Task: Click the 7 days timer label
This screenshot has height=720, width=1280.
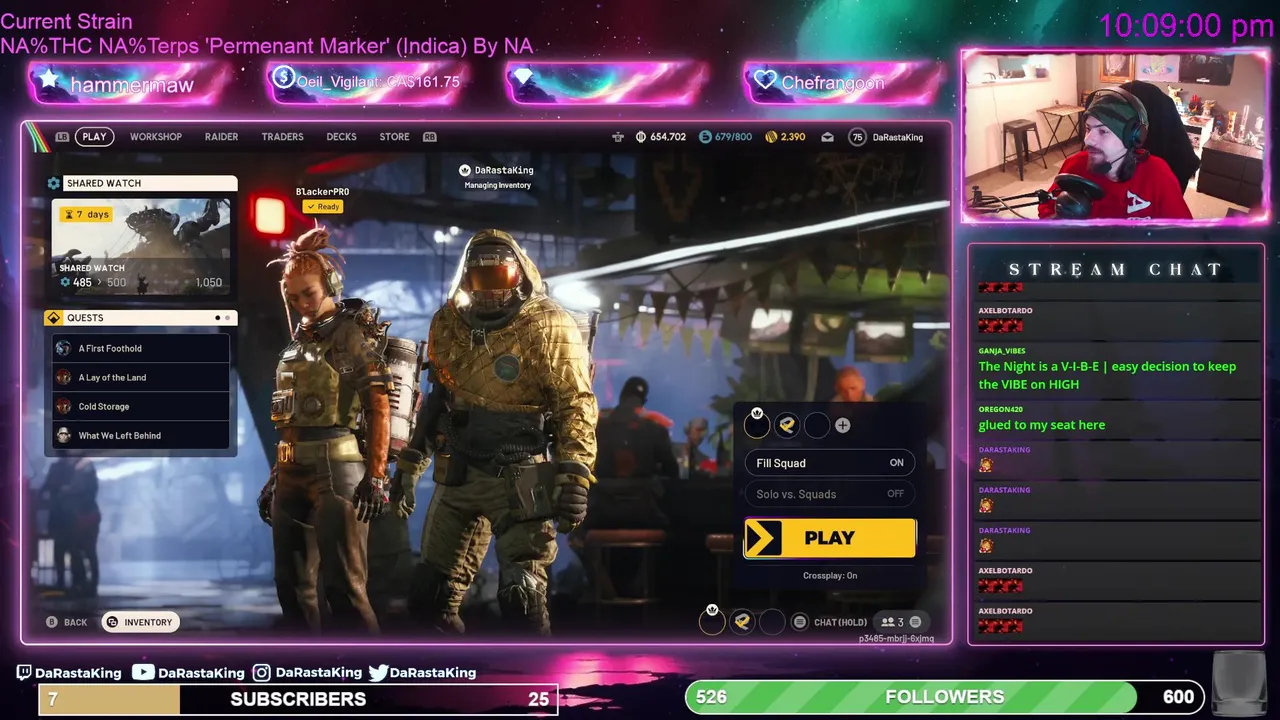Action: point(86,214)
